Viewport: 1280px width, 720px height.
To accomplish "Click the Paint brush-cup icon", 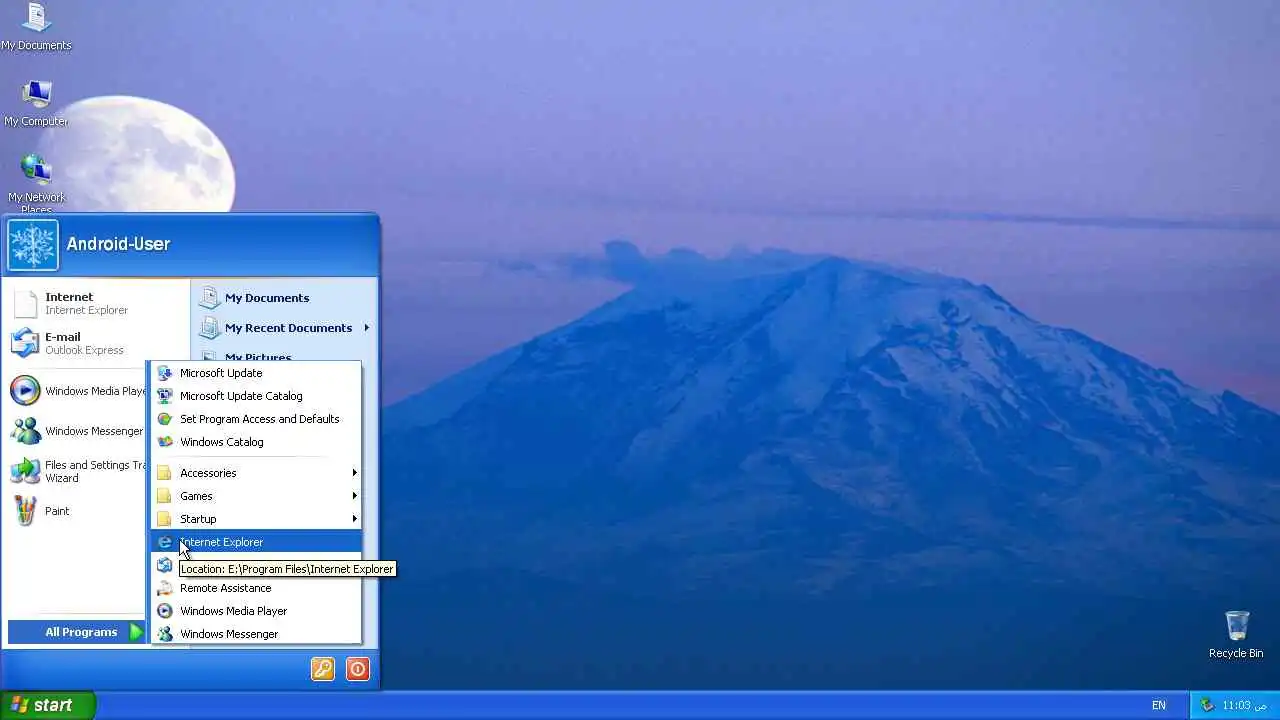I will point(25,511).
